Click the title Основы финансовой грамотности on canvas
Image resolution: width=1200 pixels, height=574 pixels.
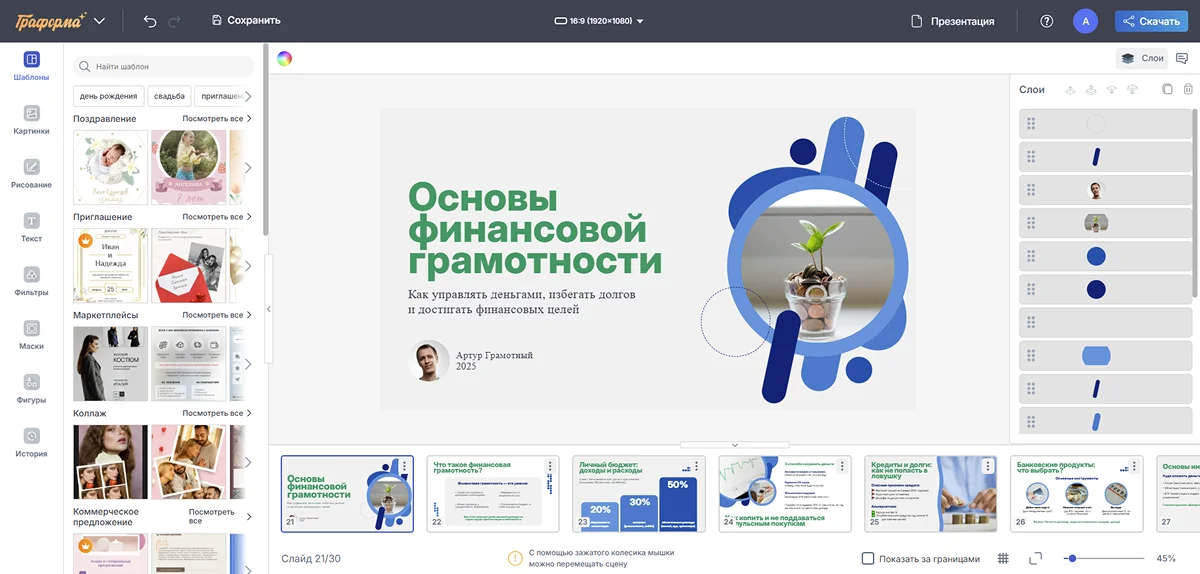click(x=535, y=229)
